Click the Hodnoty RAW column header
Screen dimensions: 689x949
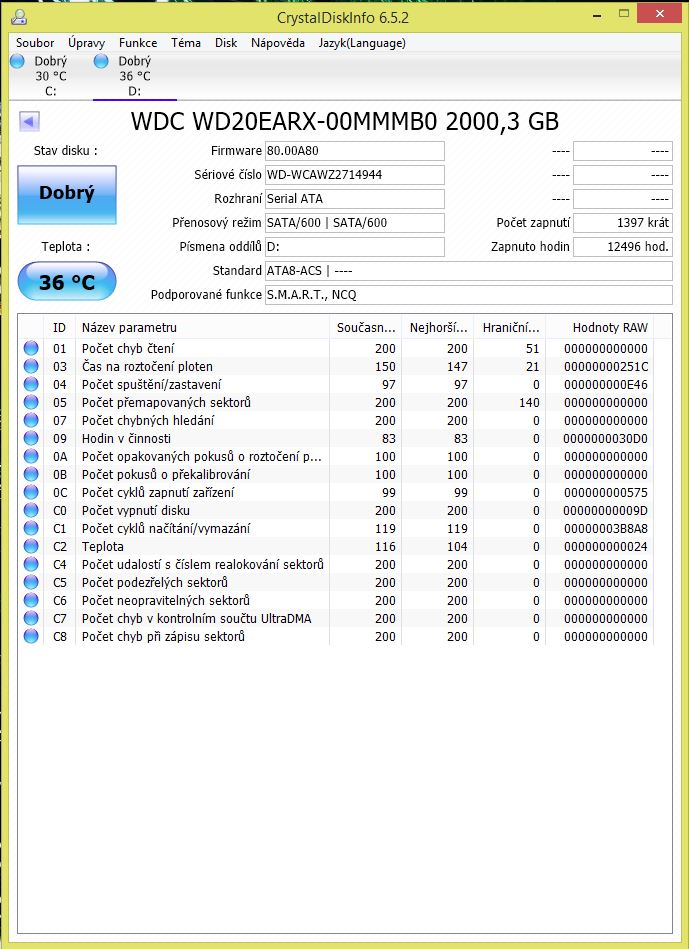tap(599, 327)
